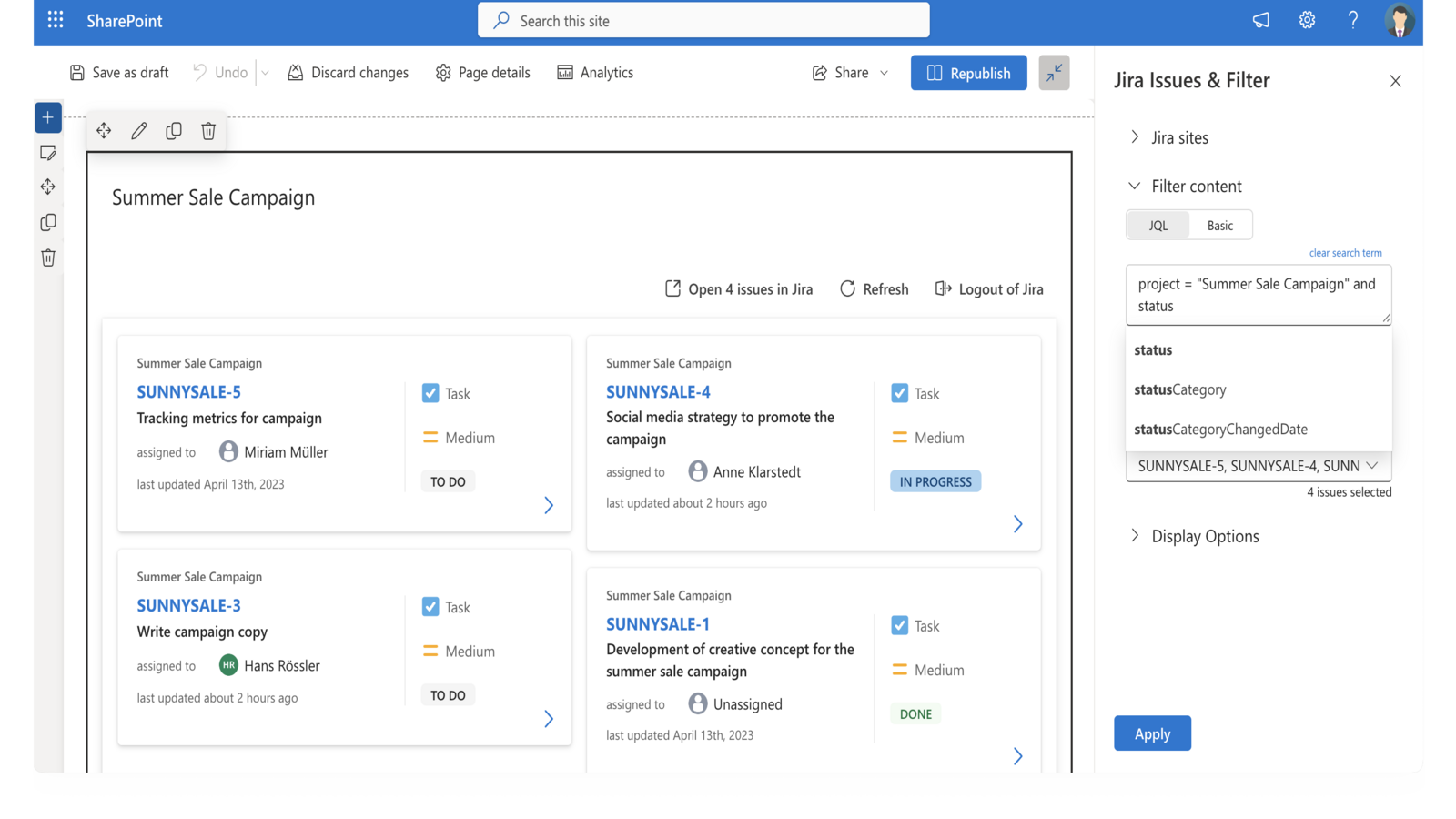Click inside the JQL query text box
Screen dimensions: 1456x819
1258,295
